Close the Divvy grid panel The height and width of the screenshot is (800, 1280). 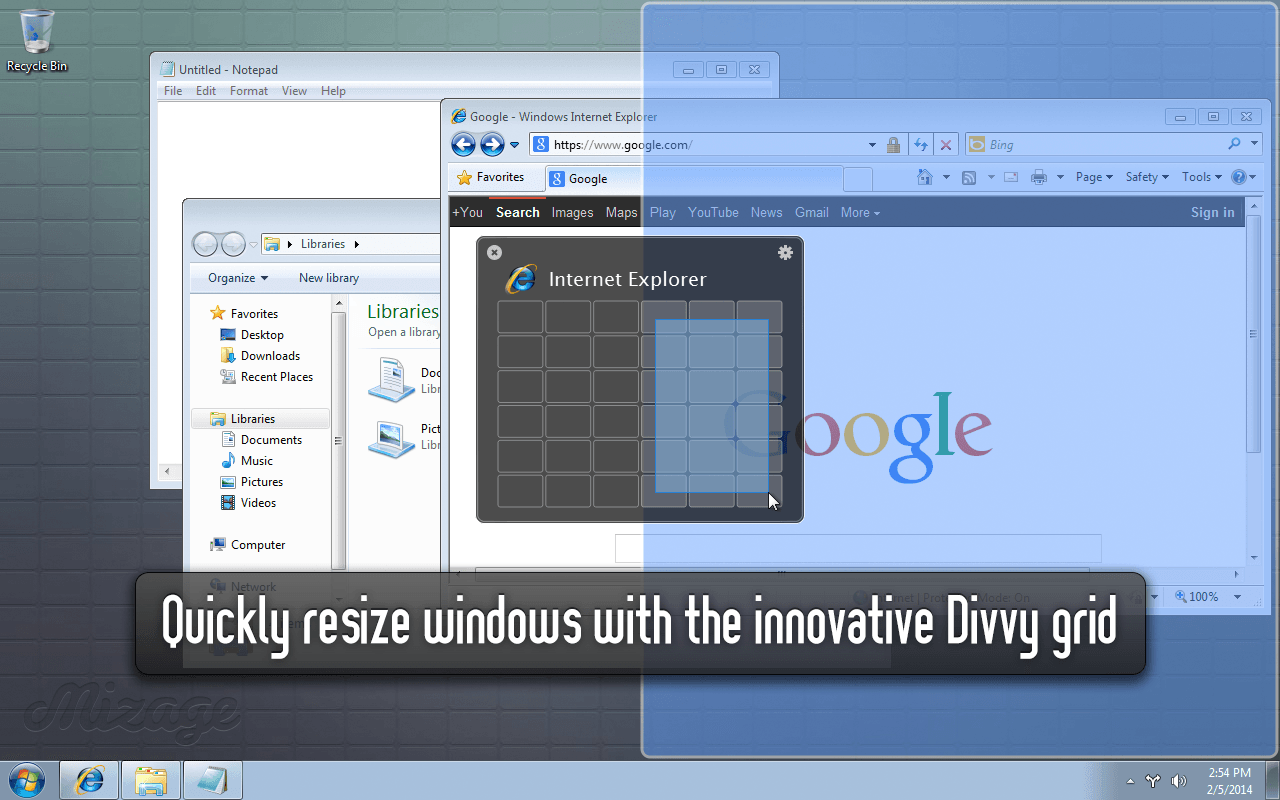(x=494, y=253)
